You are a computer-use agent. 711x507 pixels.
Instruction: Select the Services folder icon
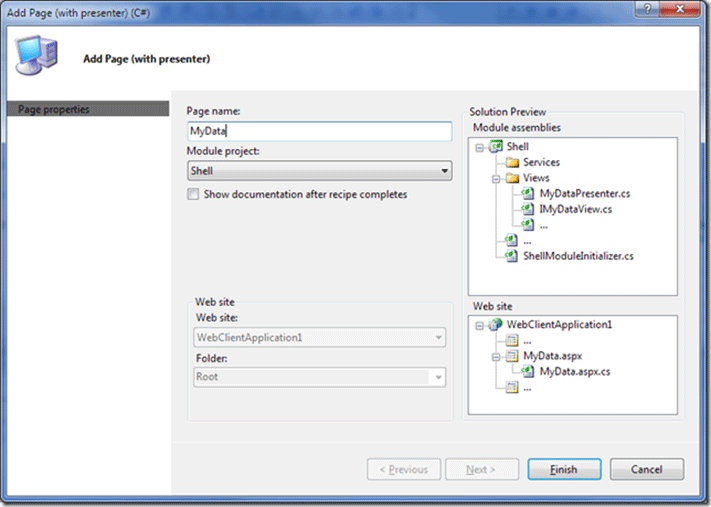(x=511, y=163)
